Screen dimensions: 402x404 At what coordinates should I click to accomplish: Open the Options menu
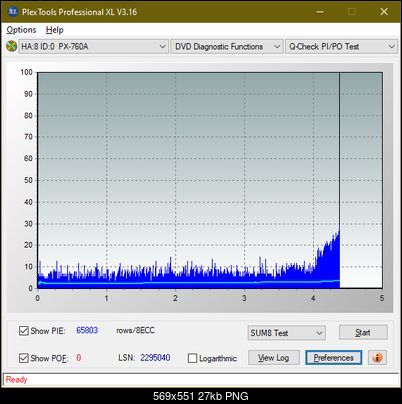pyautogui.click(x=21, y=30)
